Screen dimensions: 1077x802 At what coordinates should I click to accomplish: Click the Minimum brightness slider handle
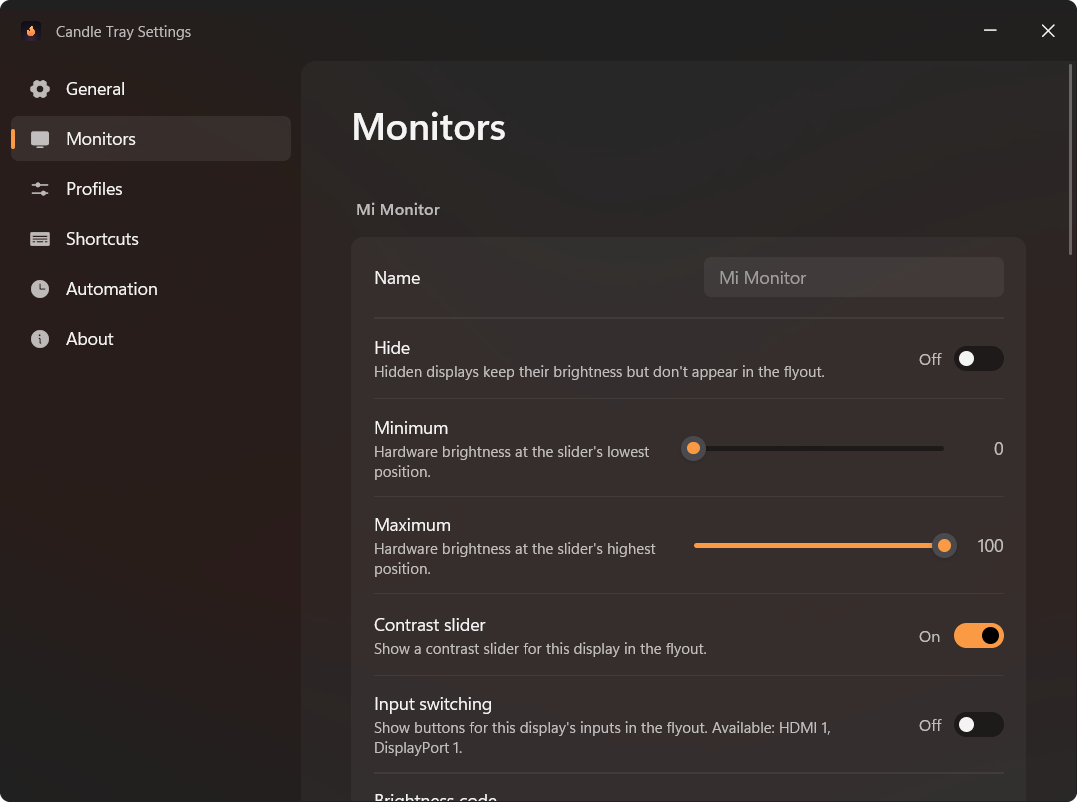pos(694,449)
